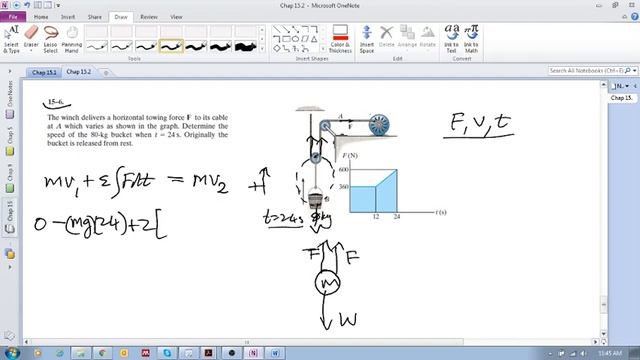
Task: Select the Select & Type tool
Action: [x=11, y=39]
